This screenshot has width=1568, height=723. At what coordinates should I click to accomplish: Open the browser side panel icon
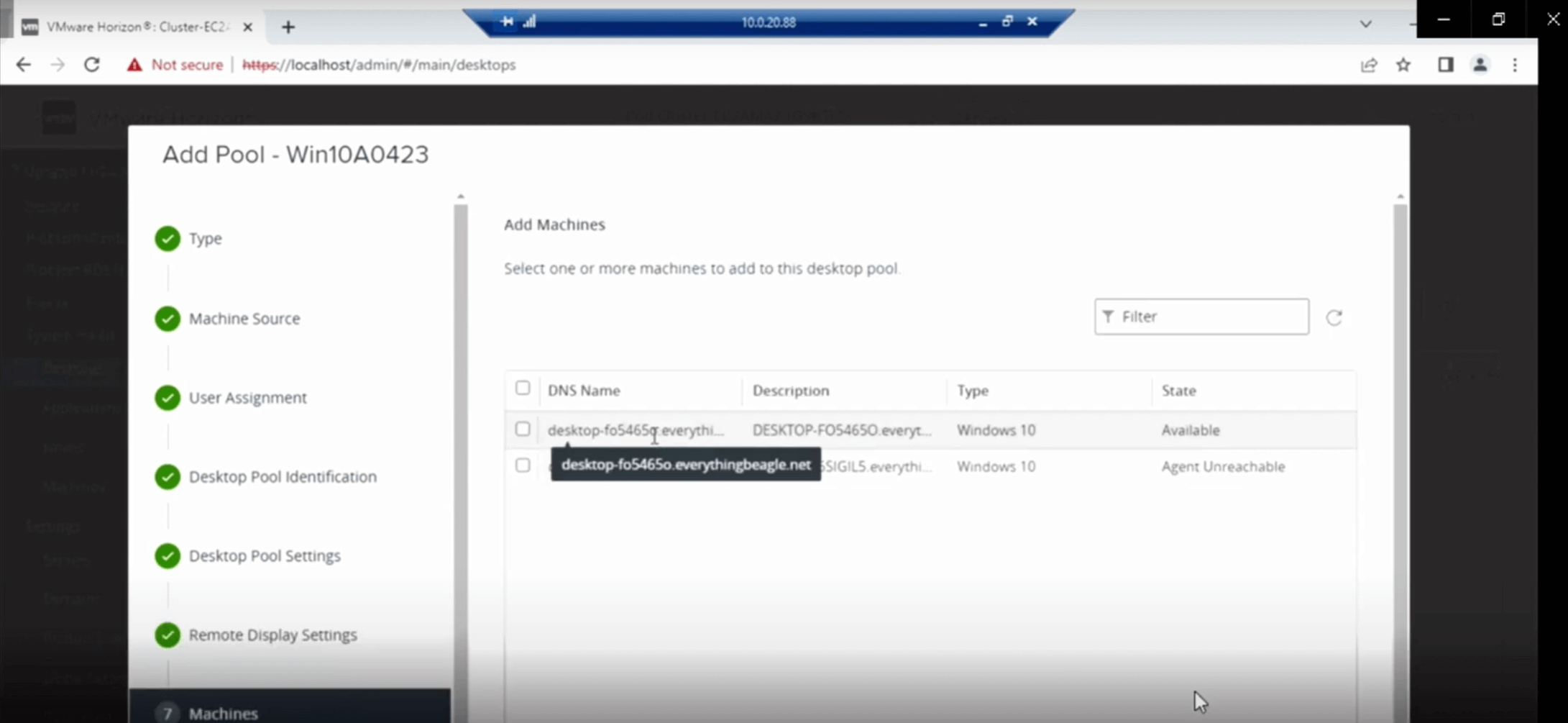1444,65
